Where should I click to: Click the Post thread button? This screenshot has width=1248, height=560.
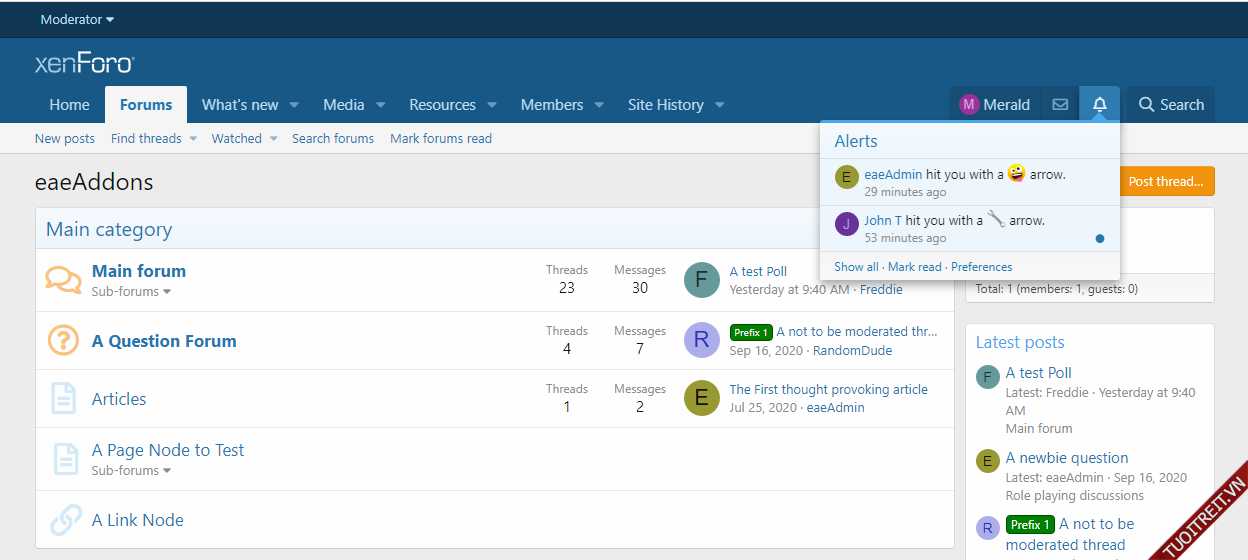click(1165, 181)
